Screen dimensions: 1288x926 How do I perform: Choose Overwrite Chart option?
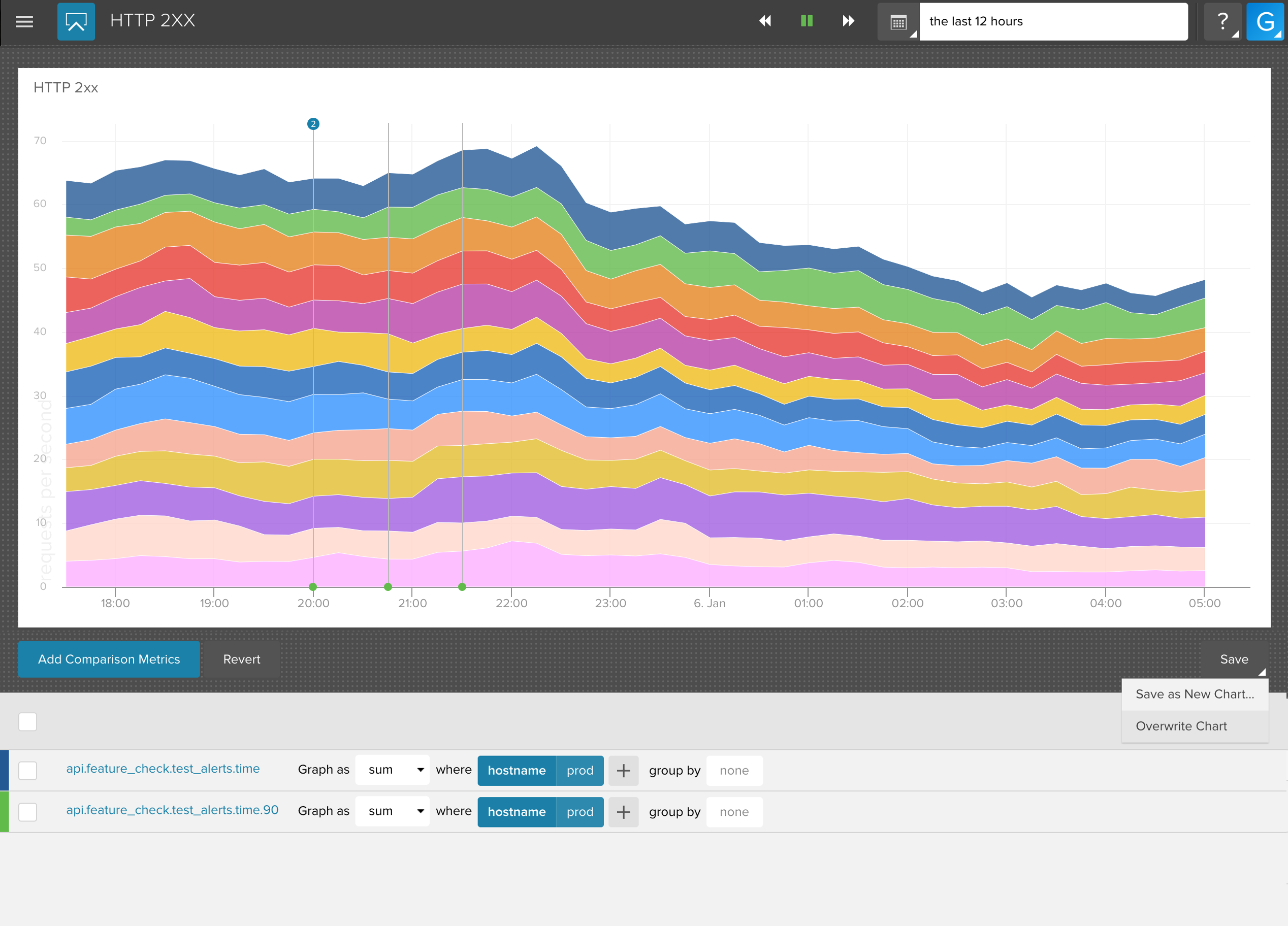1195,726
